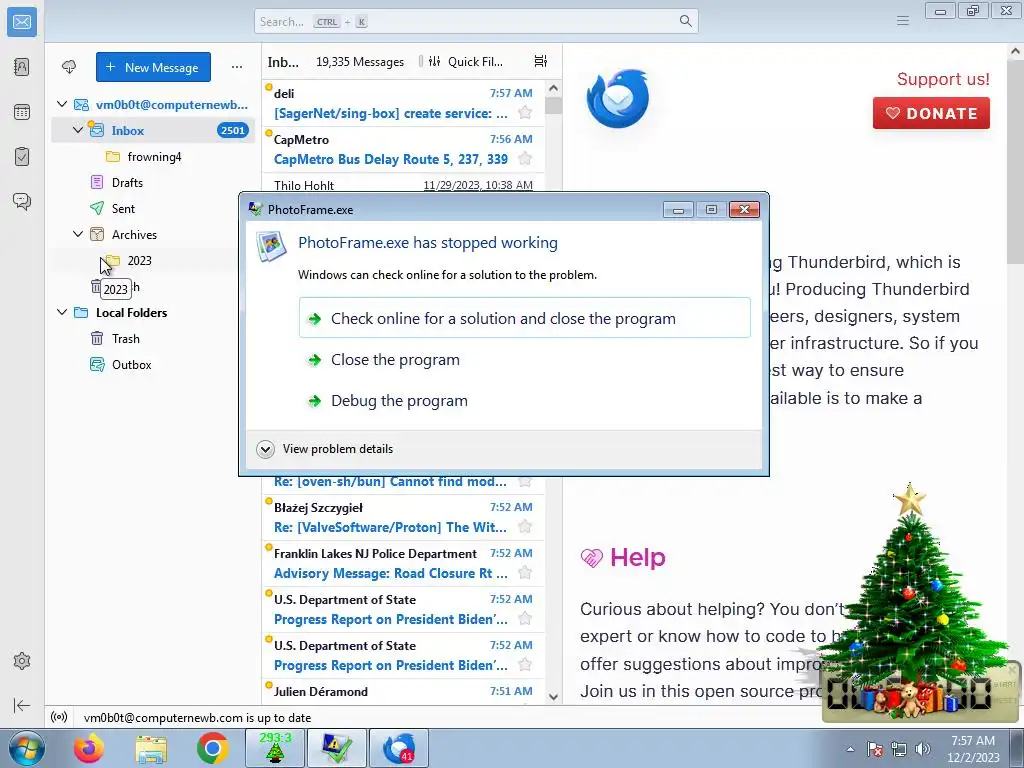Open message list display options icon
Viewport: 1024px width, 768px height.
pyautogui.click(x=541, y=61)
